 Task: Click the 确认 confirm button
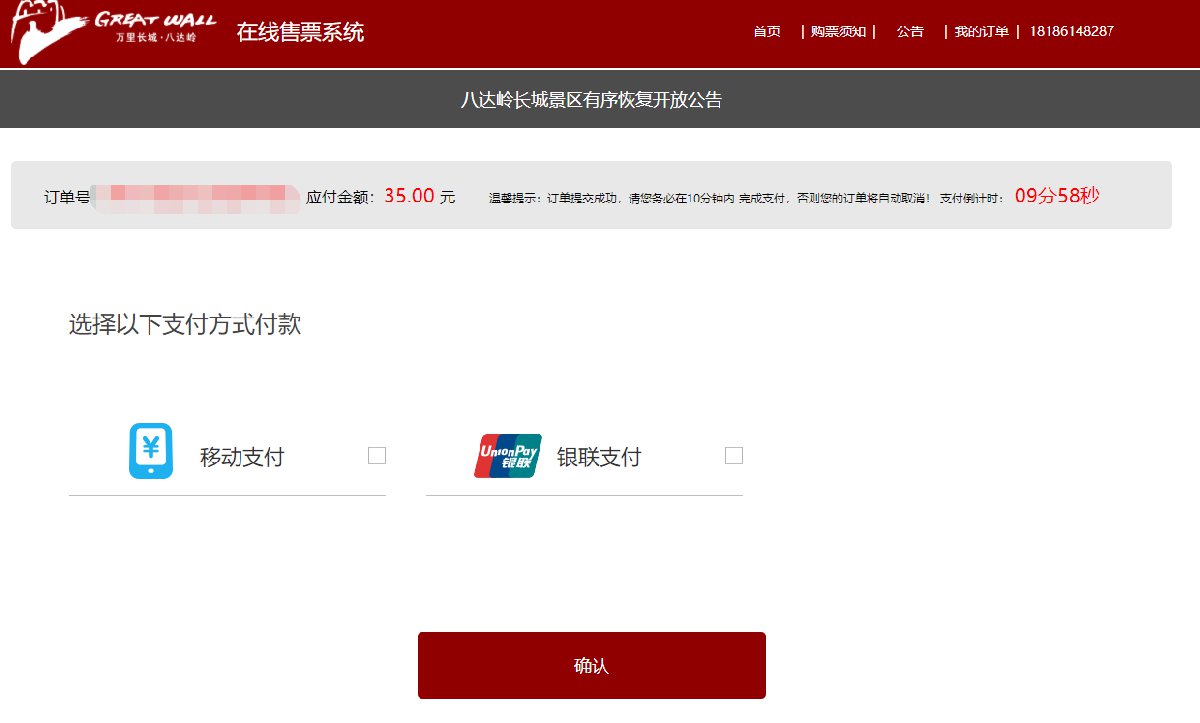click(x=592, y=665)
